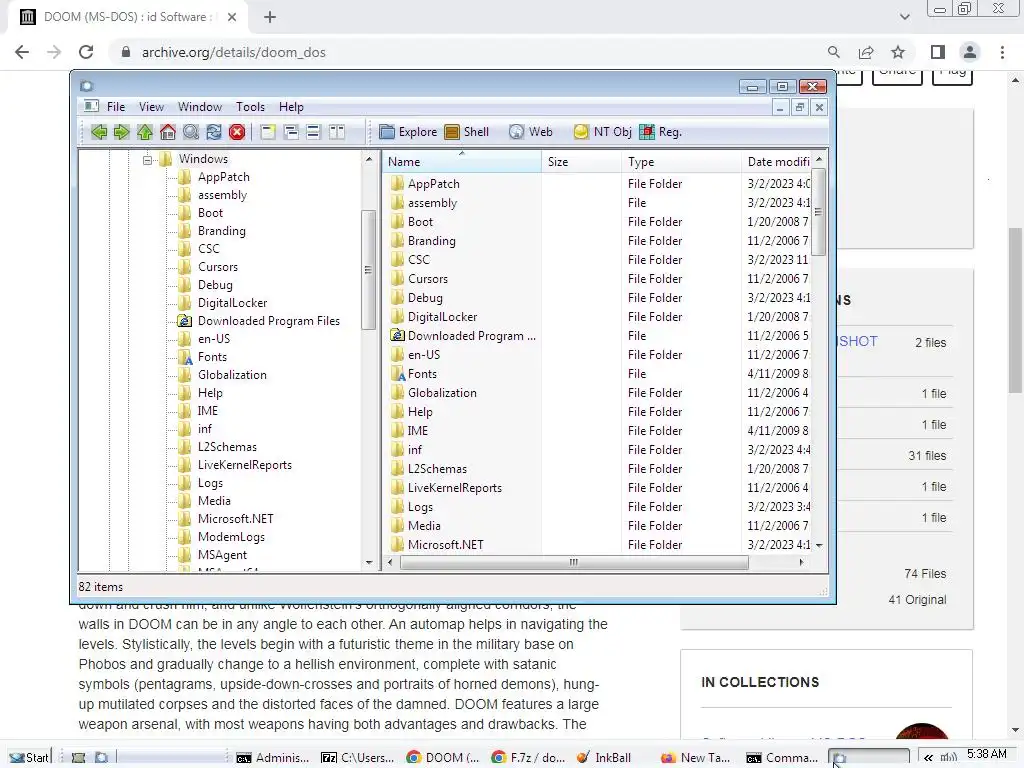Select the L2Schemas folder in the file list
This screenshot has height=768, width=1024.
(x=437, y=469)
